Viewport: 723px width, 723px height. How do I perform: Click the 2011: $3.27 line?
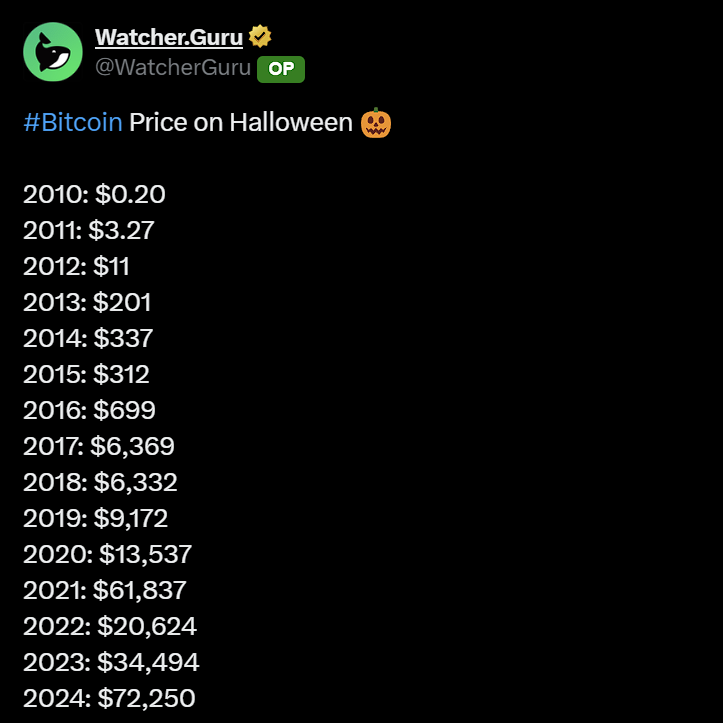[x=89, y=231]
